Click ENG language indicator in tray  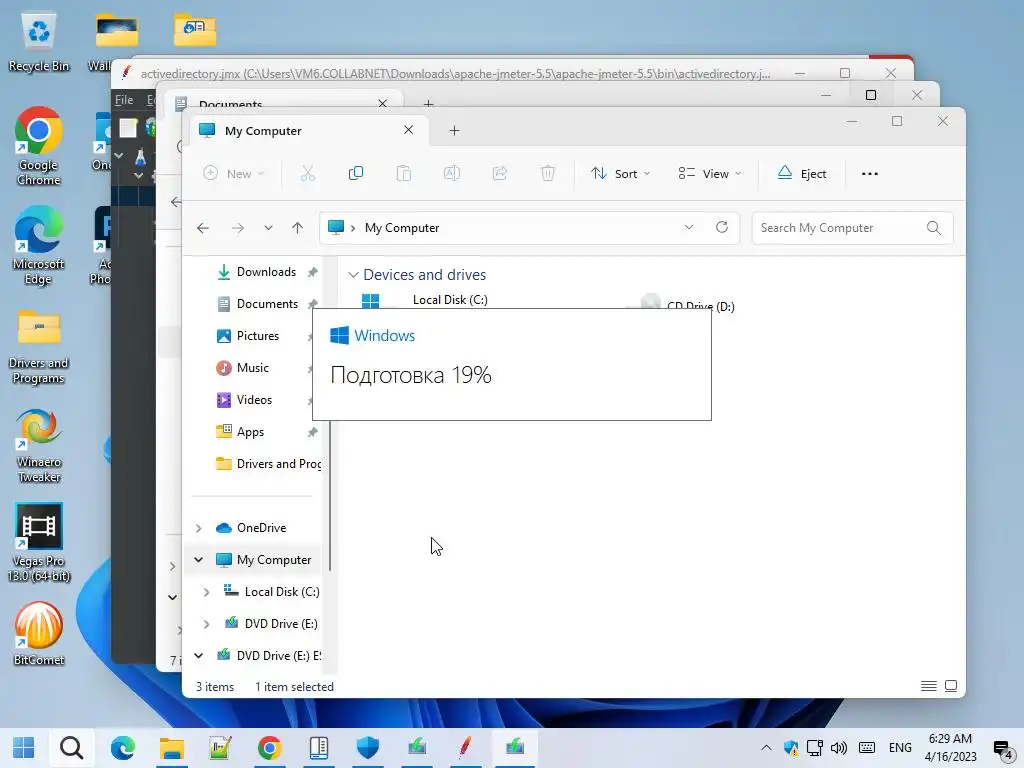900,748
